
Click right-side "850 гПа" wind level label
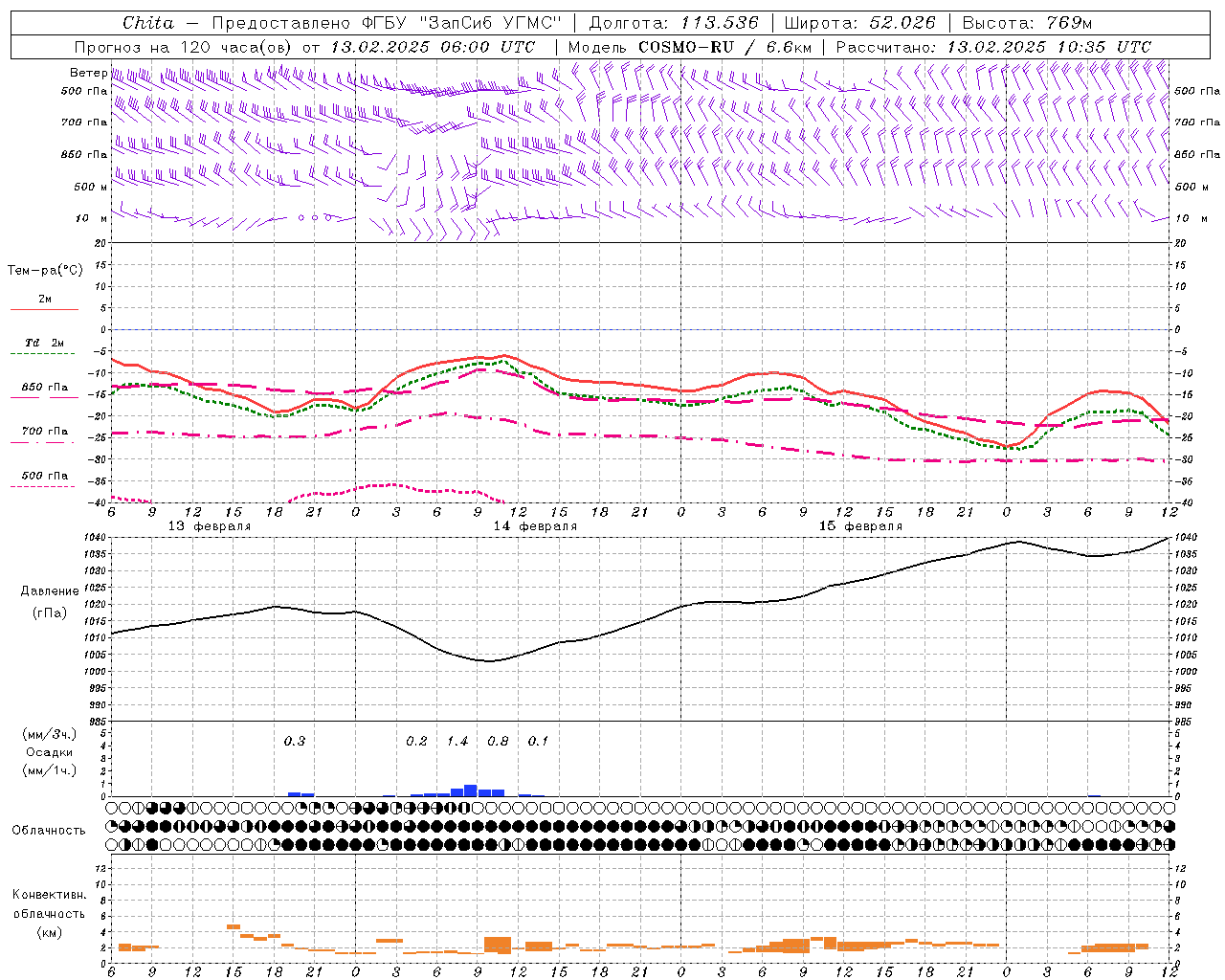click(x=1197, y=154)
